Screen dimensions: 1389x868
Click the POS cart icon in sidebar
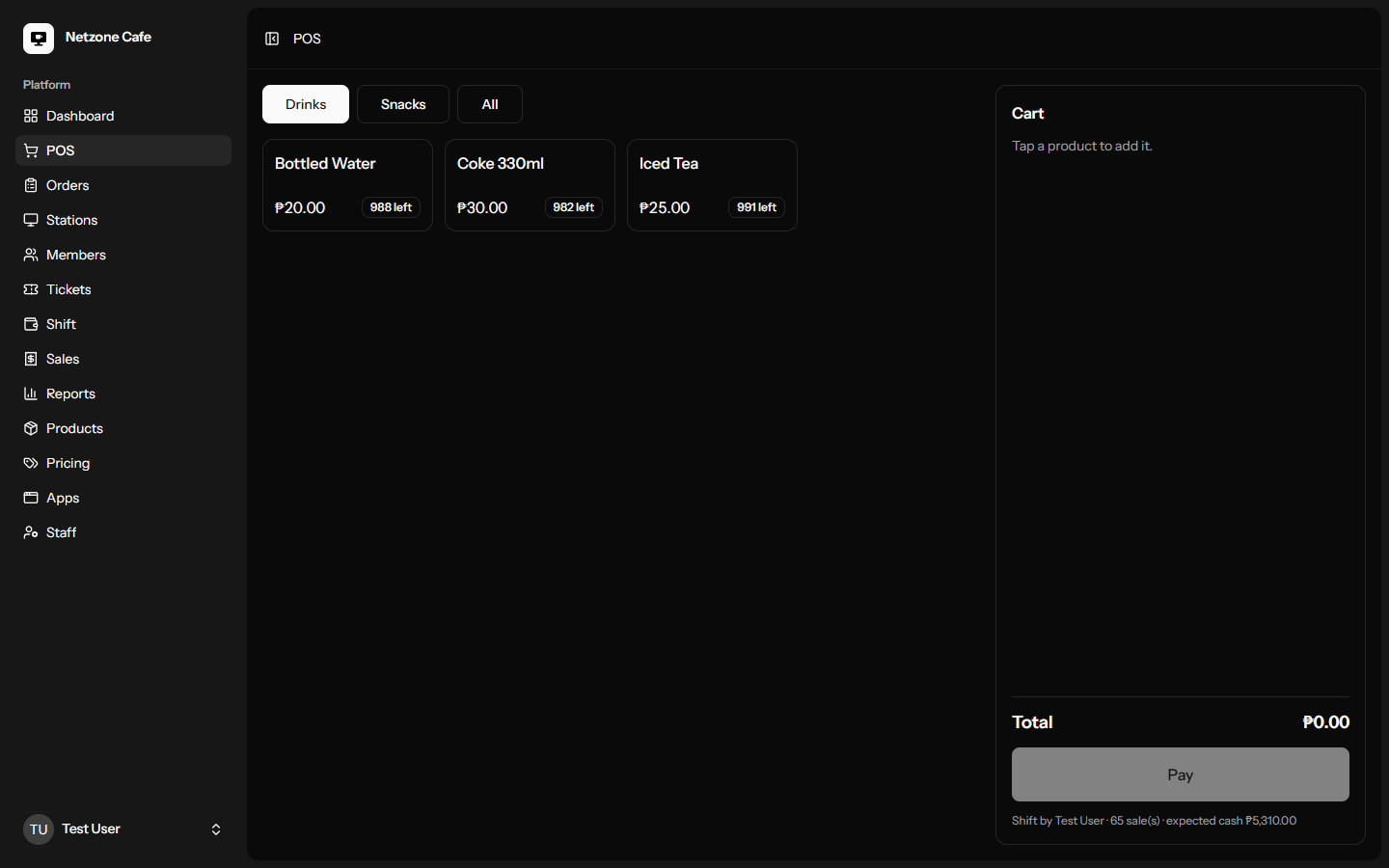pyautogui.click(x=31, y=150)
